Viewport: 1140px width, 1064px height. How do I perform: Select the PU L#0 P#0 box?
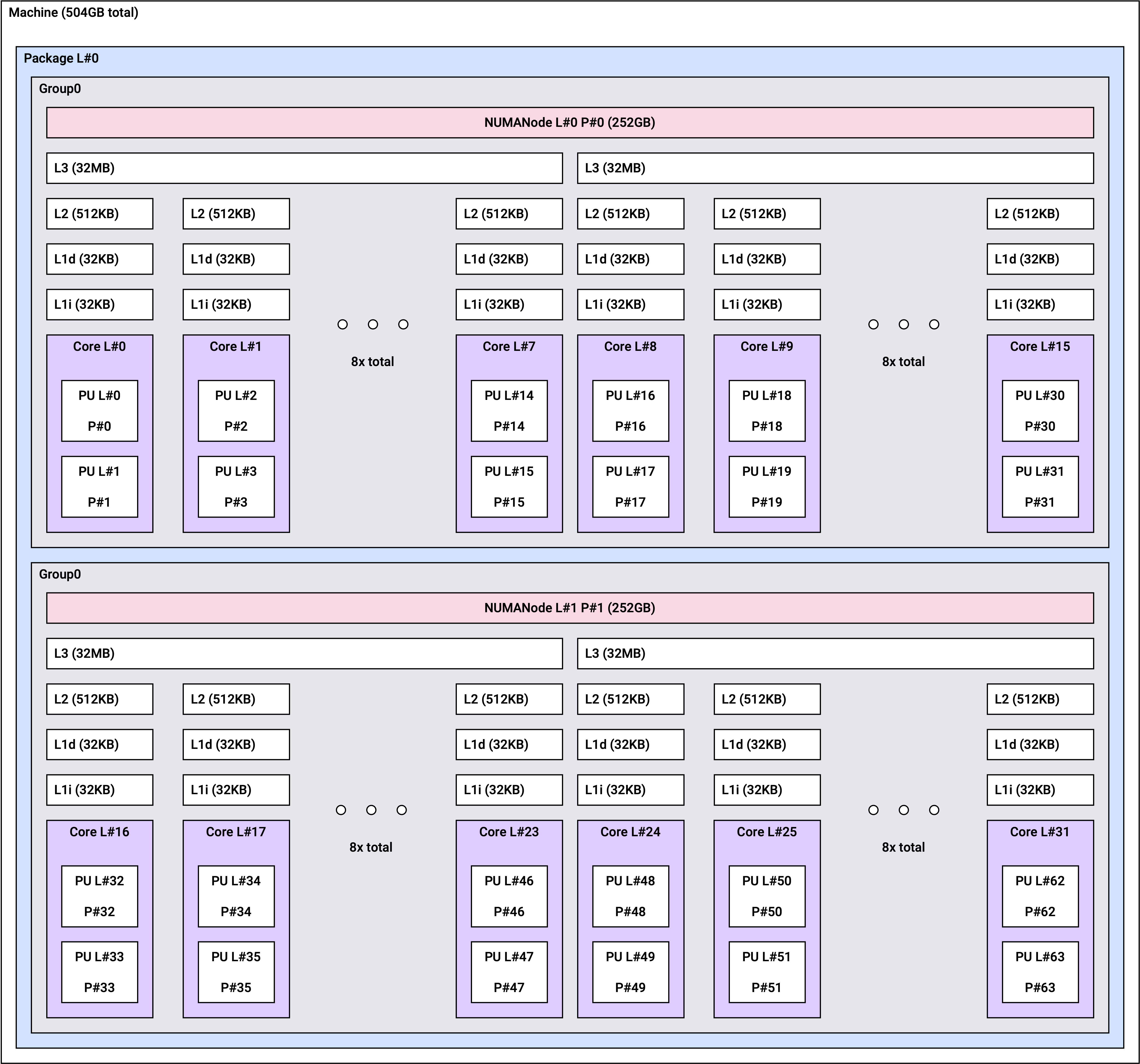100,411
